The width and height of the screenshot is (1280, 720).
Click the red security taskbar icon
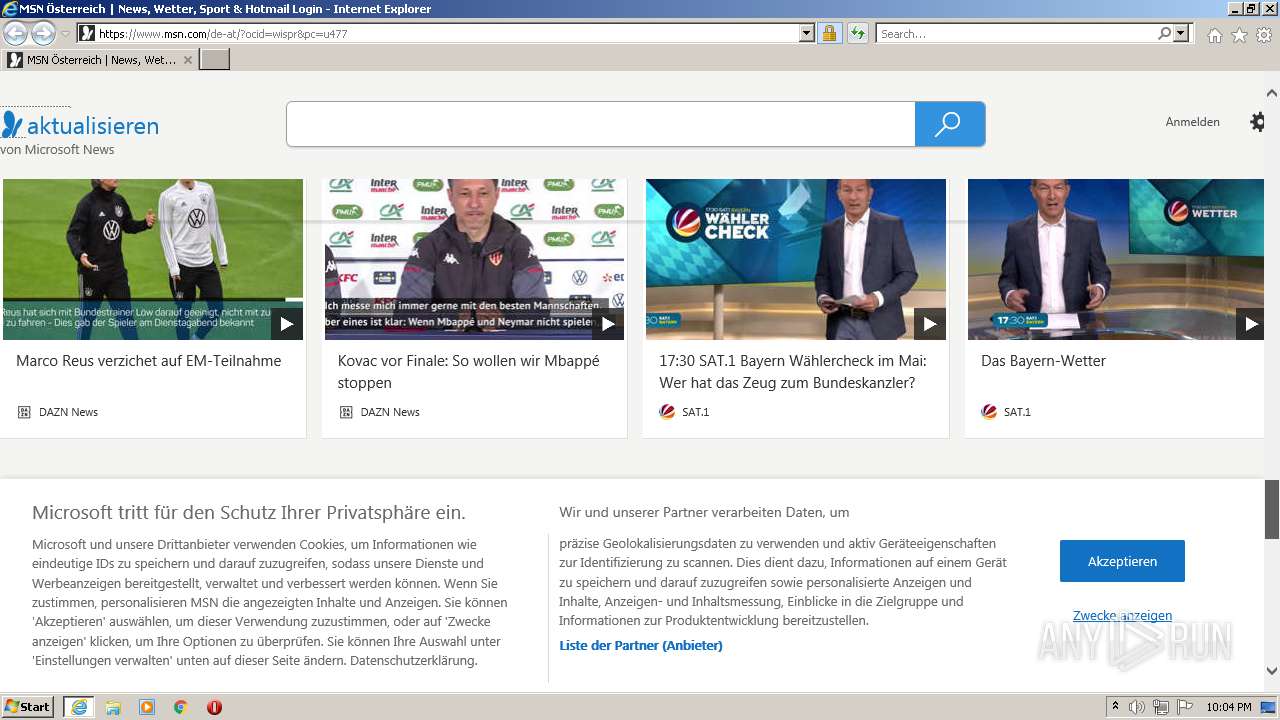pos(214,707)
